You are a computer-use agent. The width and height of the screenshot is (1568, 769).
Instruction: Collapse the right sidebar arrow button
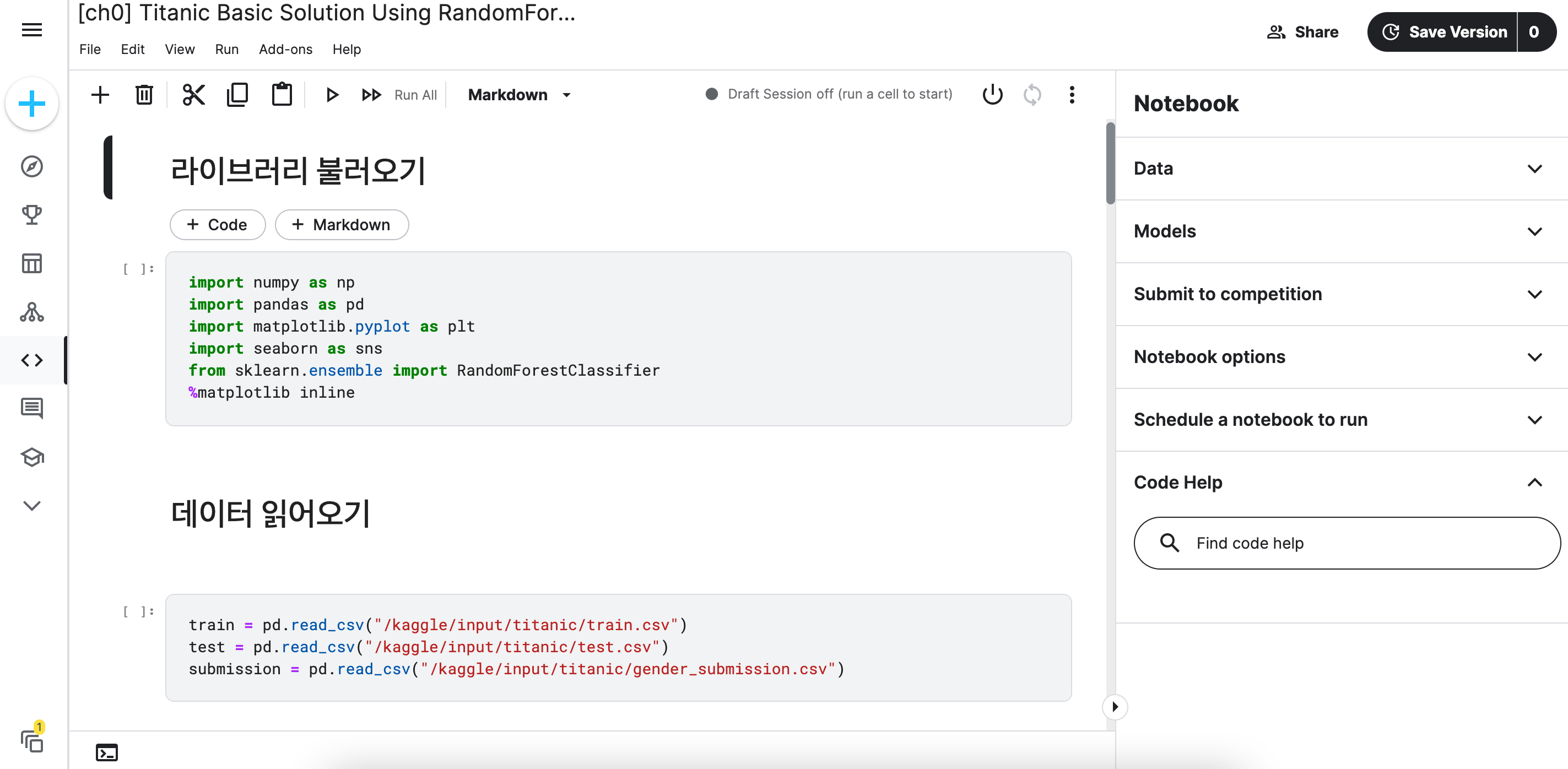point(1115,707)
